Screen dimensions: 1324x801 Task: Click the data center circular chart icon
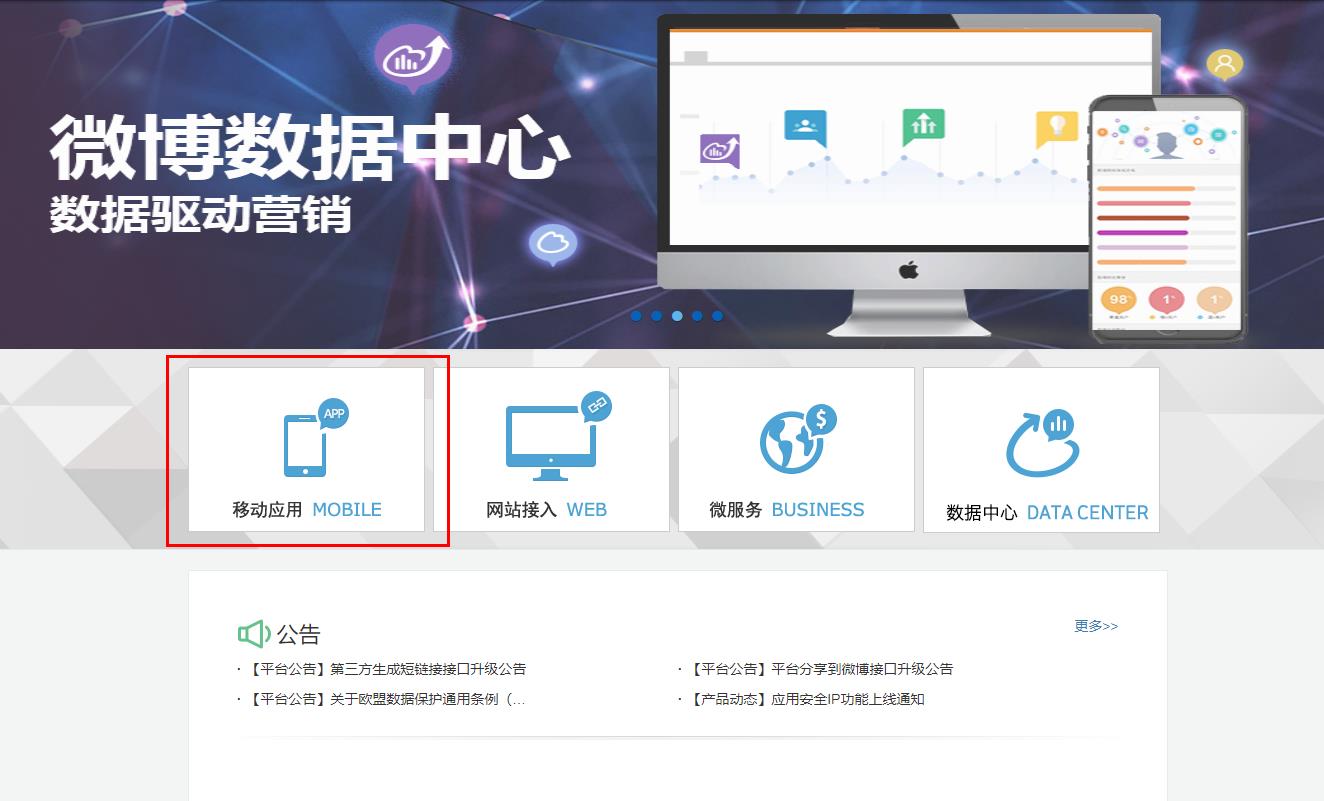click(1042, 443)
